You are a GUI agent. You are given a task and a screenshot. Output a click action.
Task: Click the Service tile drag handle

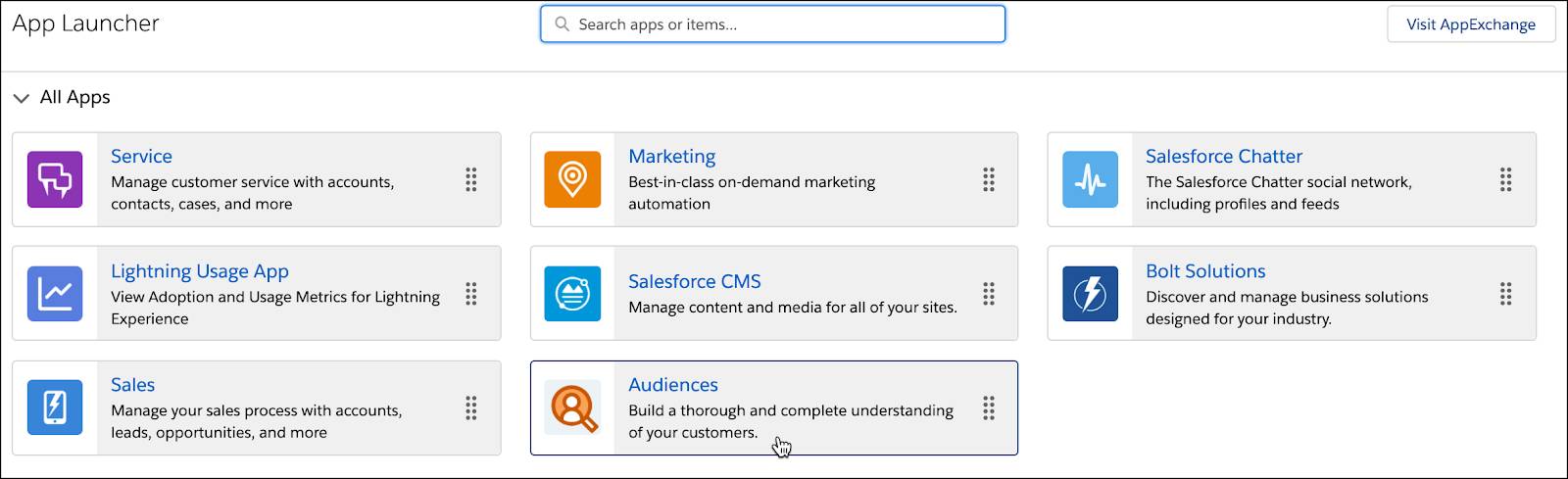click(471, 179)
